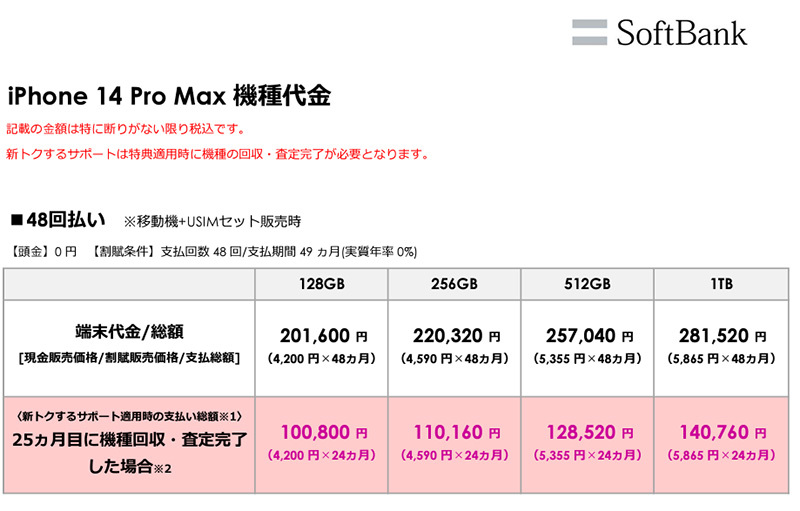Viewport: 800px width, 511px height.
Task: Click the SoftBank logo icon
Action: (x=589, y=32)
